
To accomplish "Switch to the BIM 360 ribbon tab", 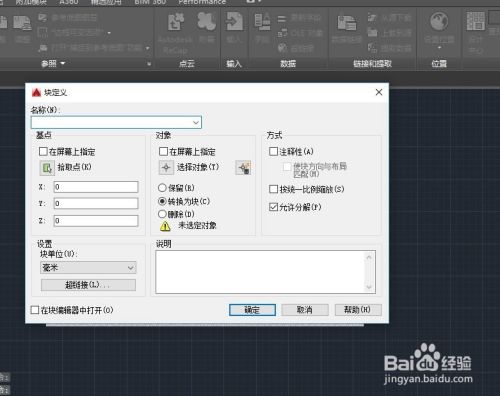I will 150,2.
